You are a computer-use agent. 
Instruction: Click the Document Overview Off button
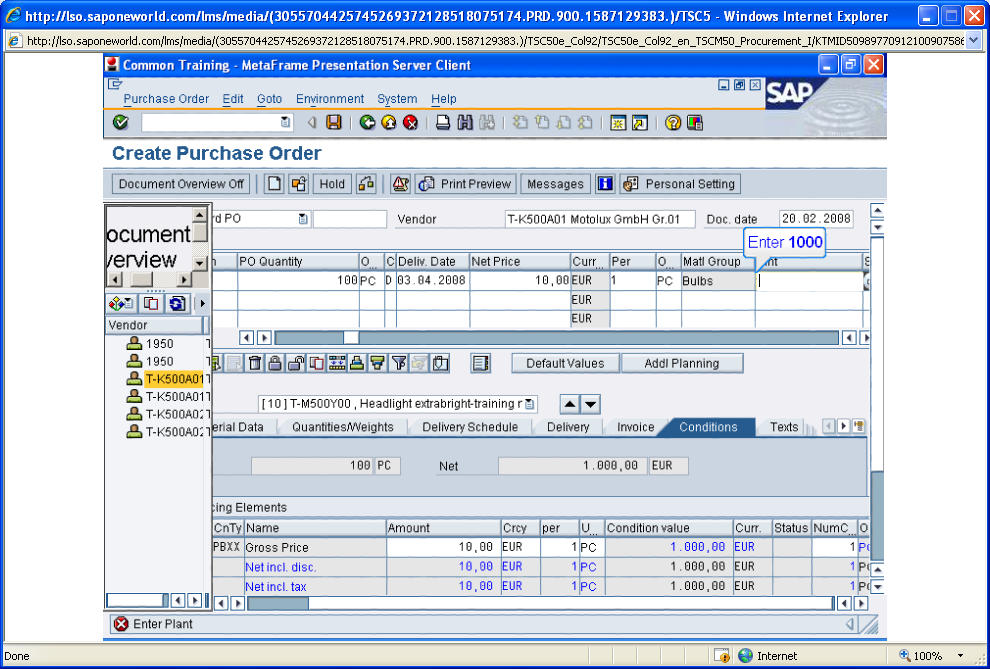point(181,184)
